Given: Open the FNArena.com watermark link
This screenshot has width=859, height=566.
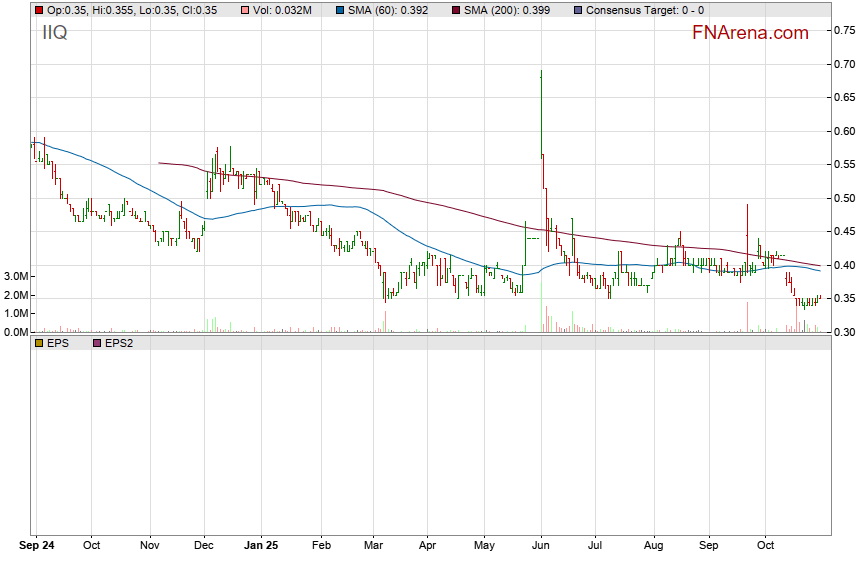Looking at the screenshot, I should point(750,33).
